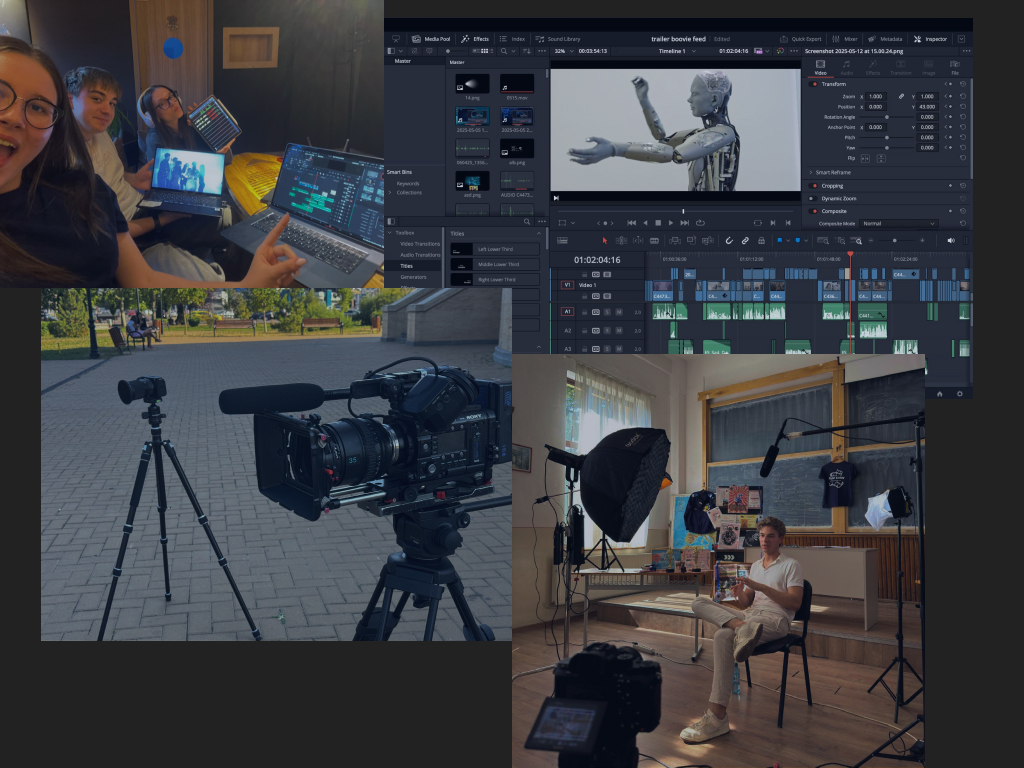The image size is (1024, 768).
Task: Select the Trim Edit Mode tool
Action: tap(621, 241)
